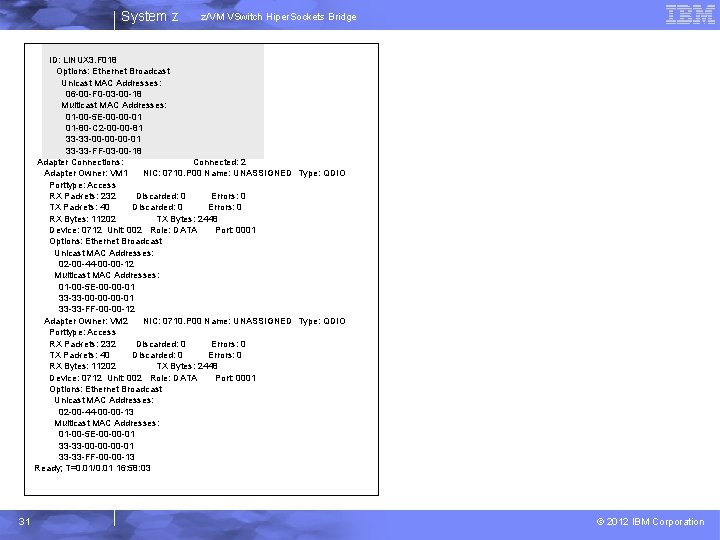720x540 pixels.
Task: Click the 'Ready; T=0.01/0.01 16:58:03' line
Action: 92,468
